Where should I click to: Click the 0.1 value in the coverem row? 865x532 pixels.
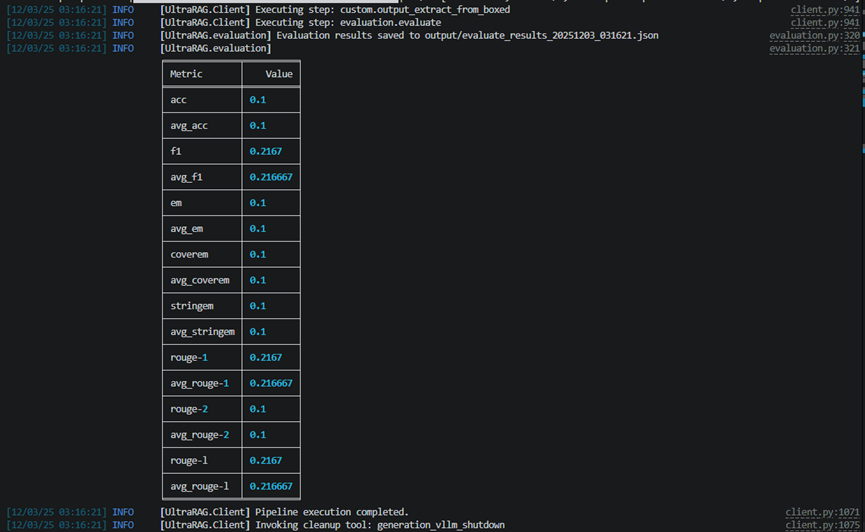(258, 254)
